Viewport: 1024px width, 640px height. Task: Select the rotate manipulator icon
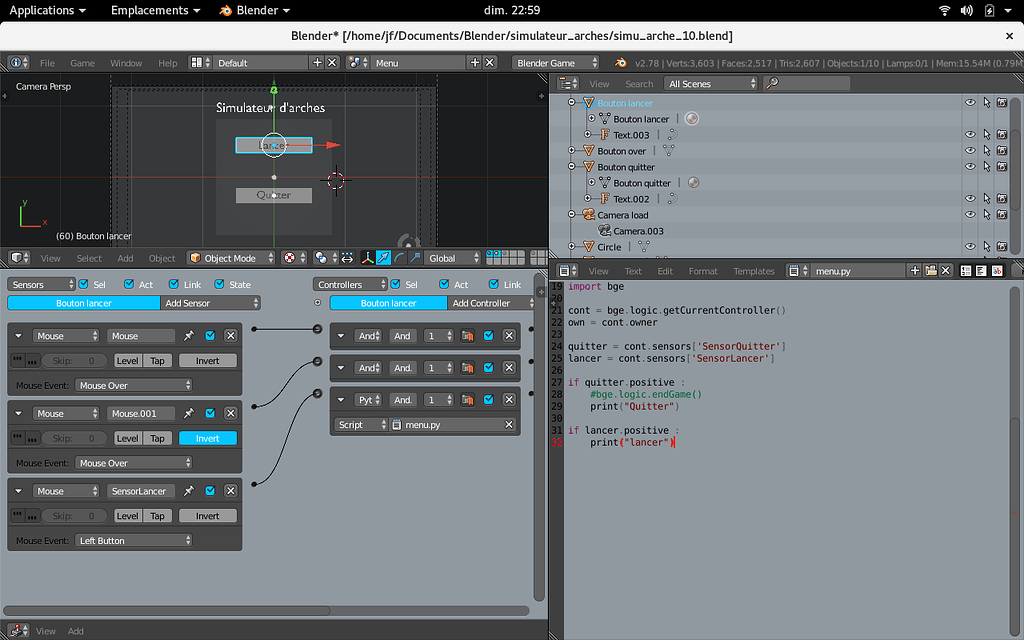399,258
